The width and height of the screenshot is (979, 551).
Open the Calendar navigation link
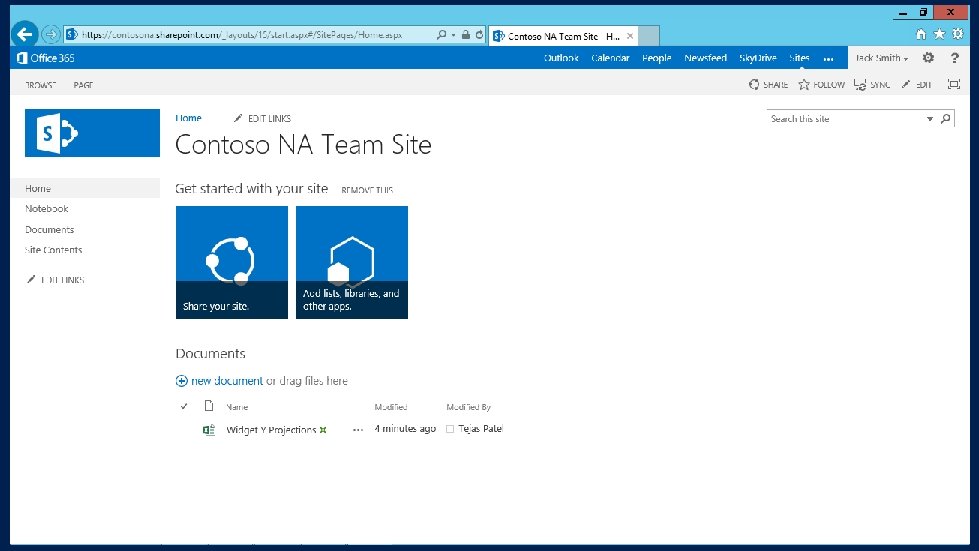(x=610, y=58)
